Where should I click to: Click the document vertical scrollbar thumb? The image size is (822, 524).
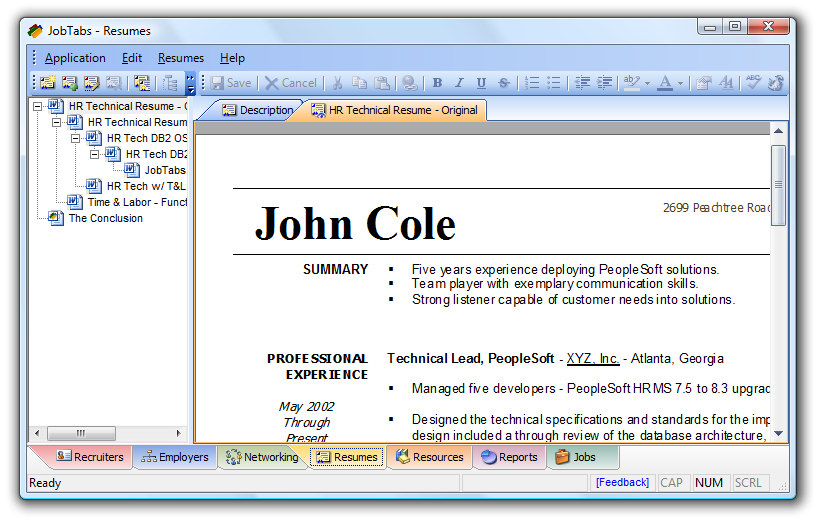[778, 185]
